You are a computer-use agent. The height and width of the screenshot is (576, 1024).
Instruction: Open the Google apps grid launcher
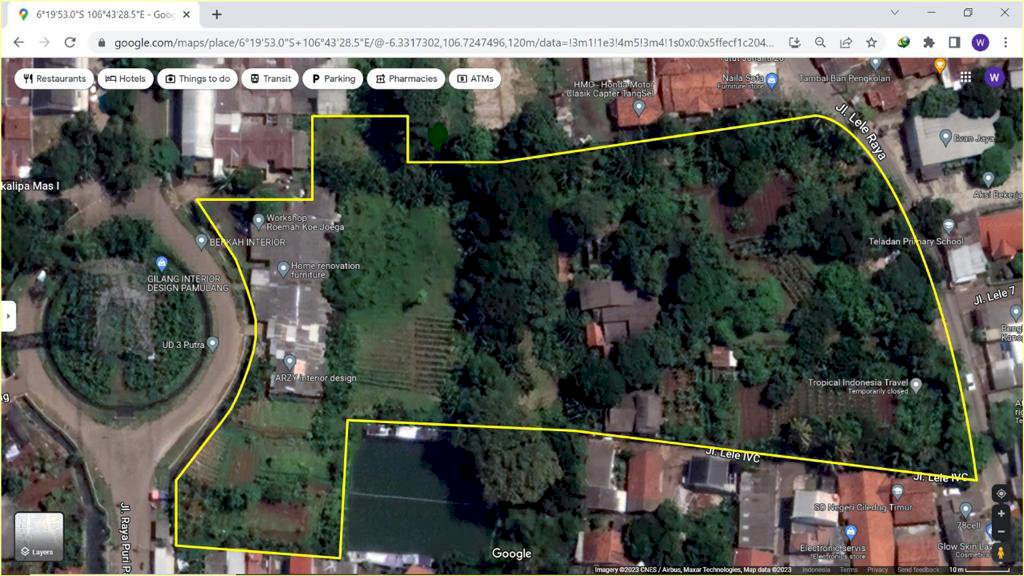tap(966, 76)
